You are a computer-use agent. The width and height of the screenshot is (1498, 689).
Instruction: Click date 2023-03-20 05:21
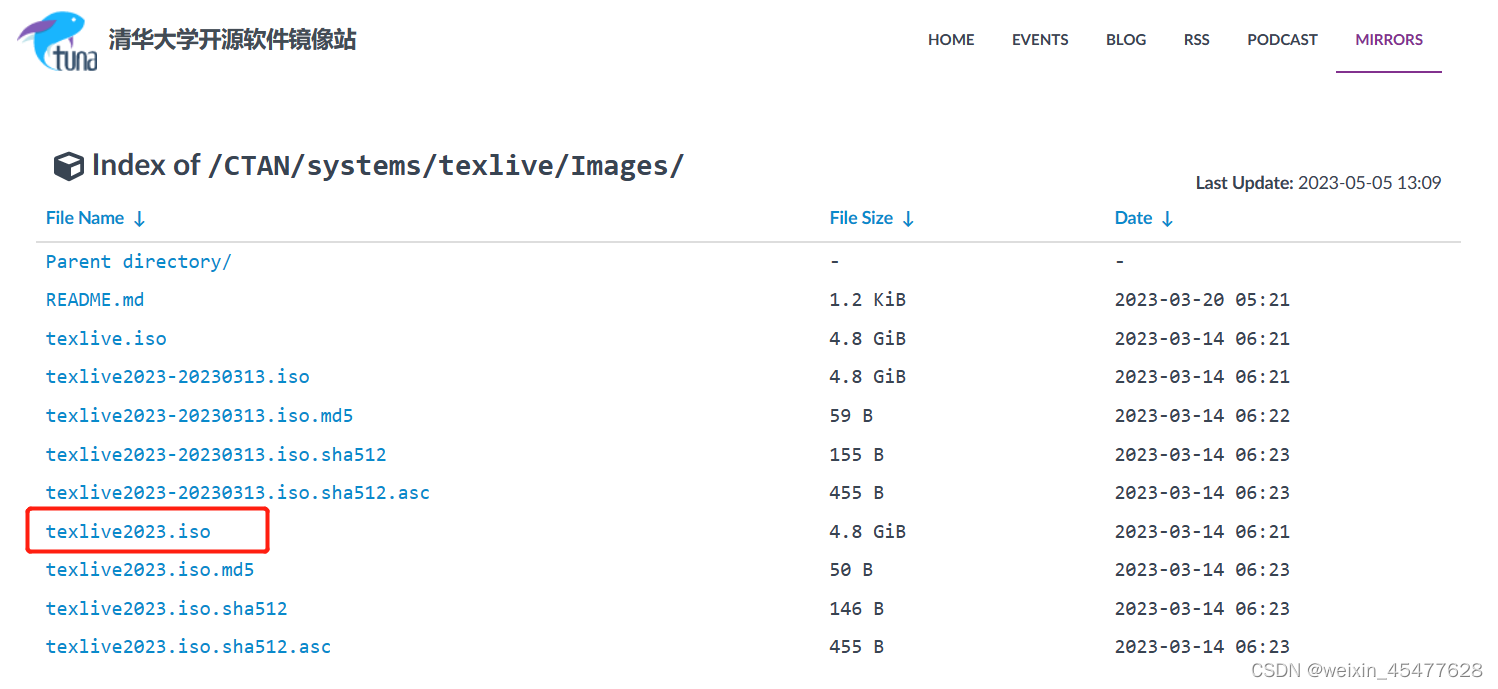coord(1202,300)
